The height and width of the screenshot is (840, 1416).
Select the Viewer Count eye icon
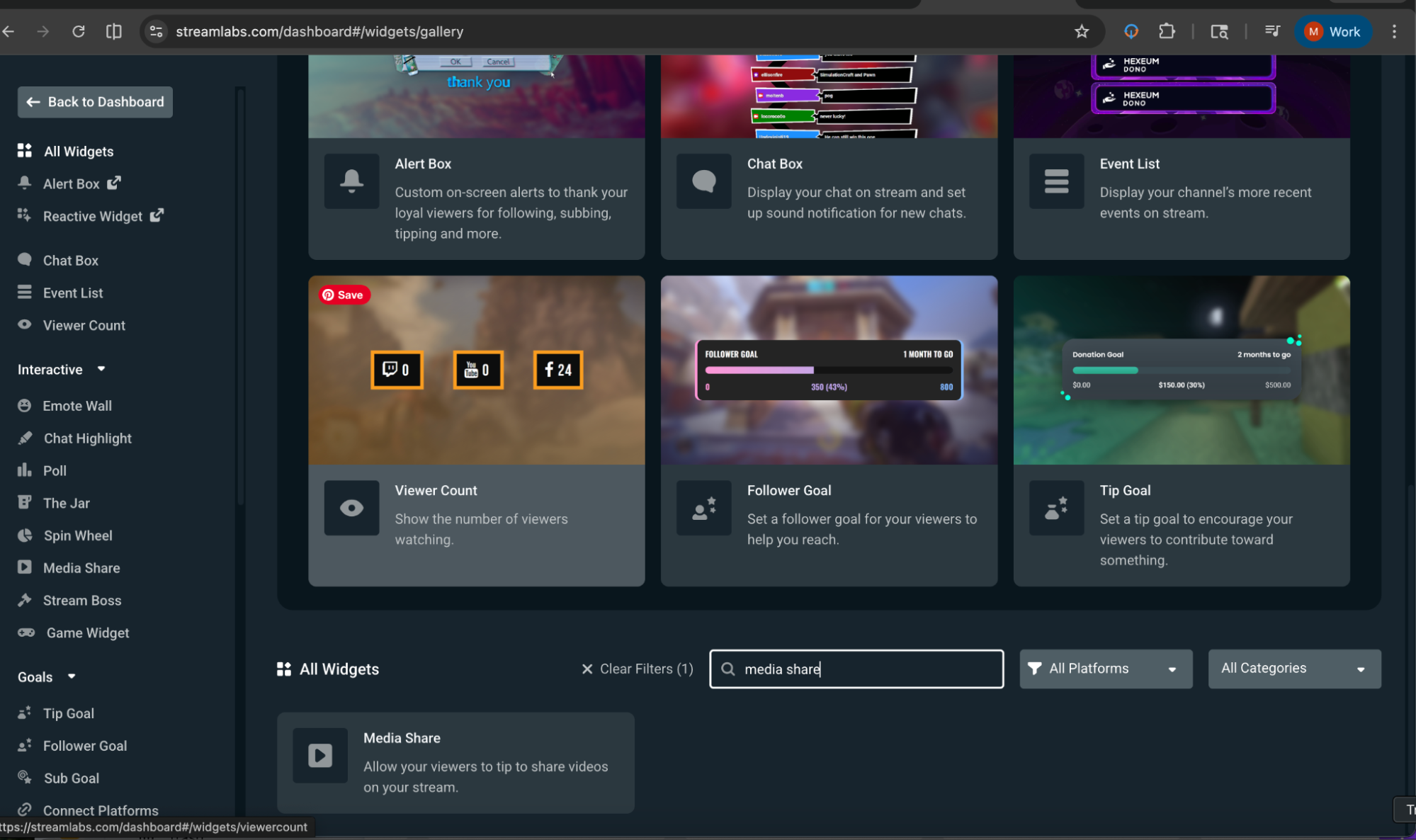click(x=25, y=324)
